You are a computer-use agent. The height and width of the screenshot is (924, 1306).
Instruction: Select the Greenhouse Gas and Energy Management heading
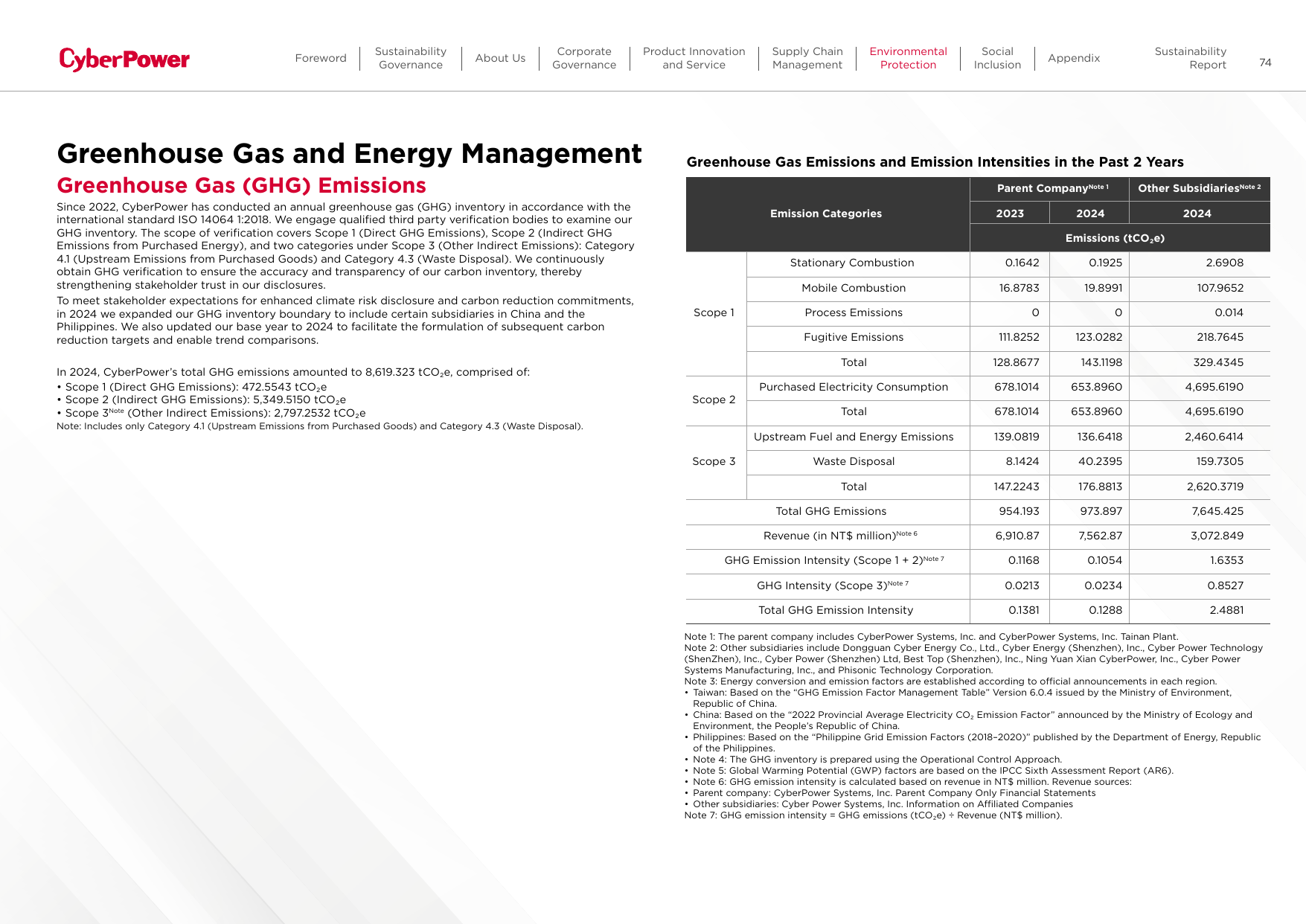(x=349, y=153)
